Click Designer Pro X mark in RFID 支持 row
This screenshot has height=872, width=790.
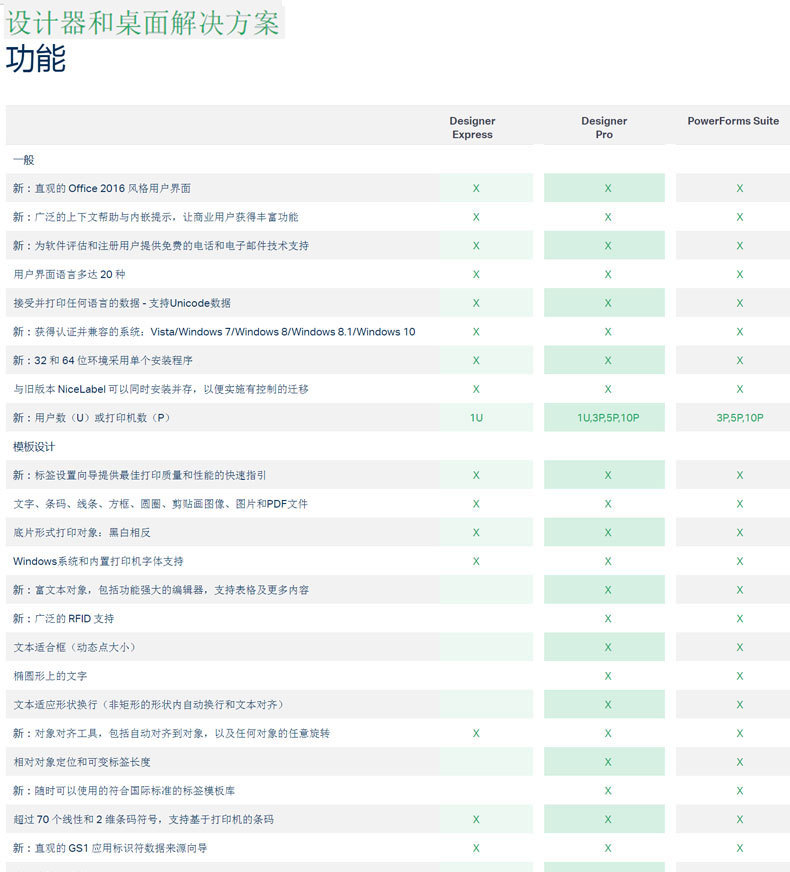(x=608, y=618)
